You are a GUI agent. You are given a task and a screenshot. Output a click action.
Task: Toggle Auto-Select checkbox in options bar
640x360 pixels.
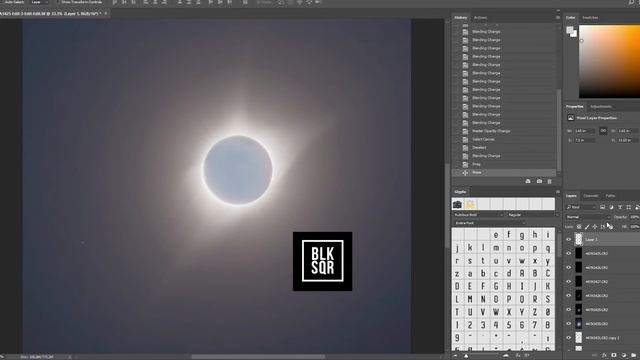pos(2,2)
